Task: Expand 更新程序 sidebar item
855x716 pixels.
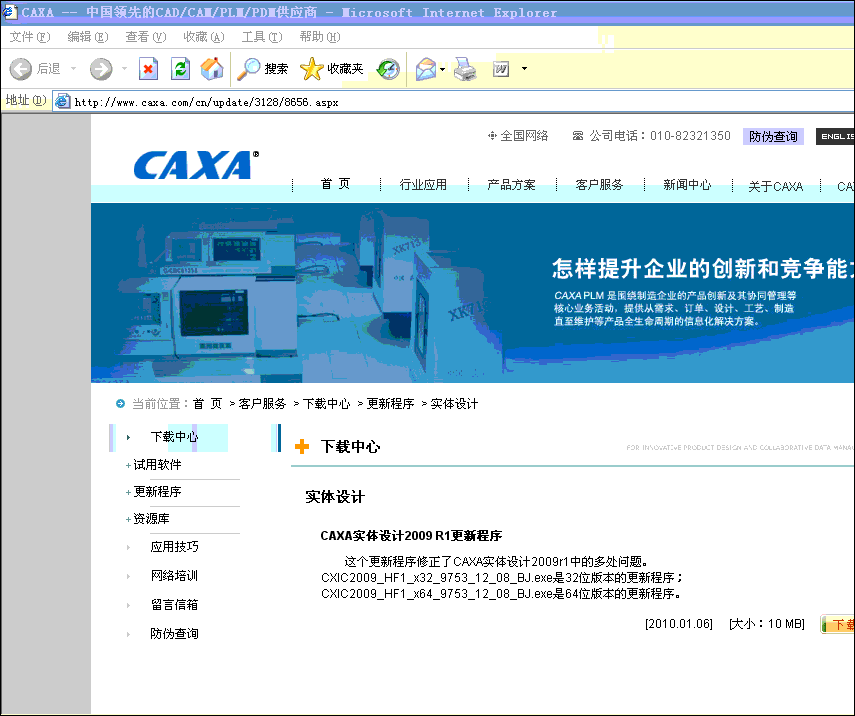Action: [157, 492]
